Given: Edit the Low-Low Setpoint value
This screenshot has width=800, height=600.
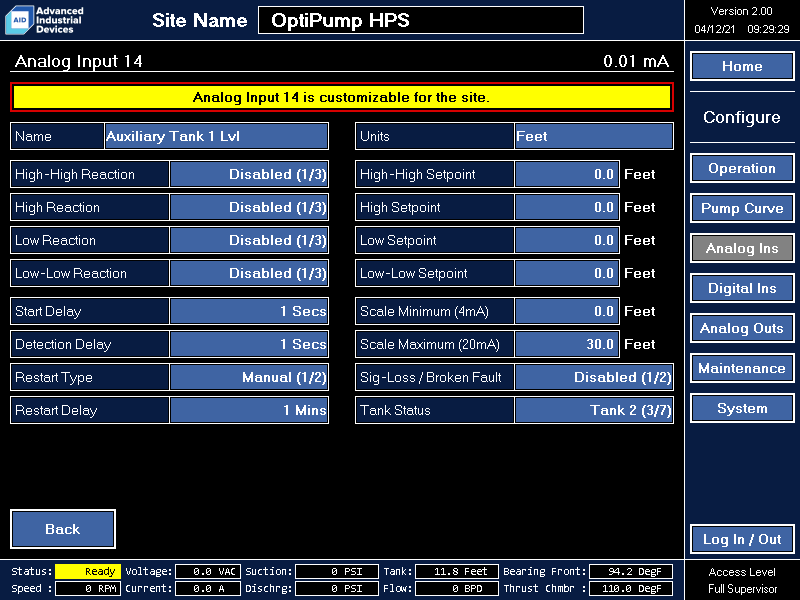Looking at the screenshot, I should point(567,273).
